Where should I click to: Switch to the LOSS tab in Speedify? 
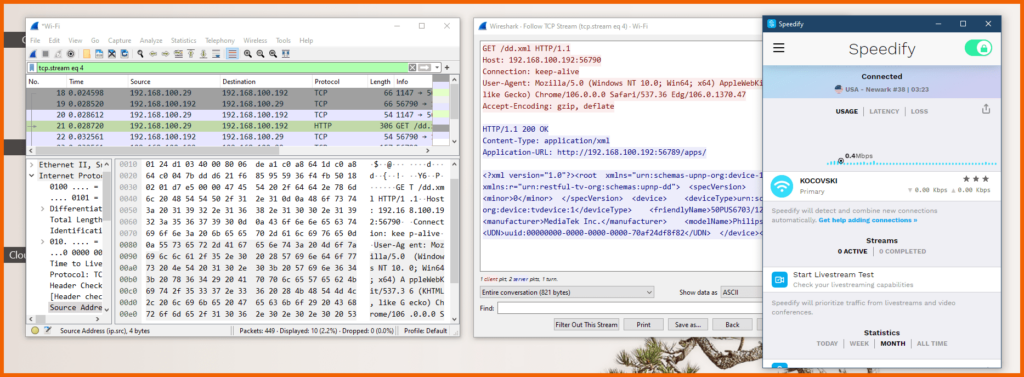(919, 112)
